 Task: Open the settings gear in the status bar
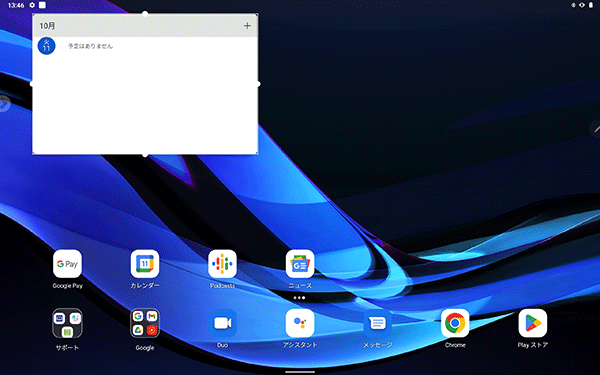[32, 5]
